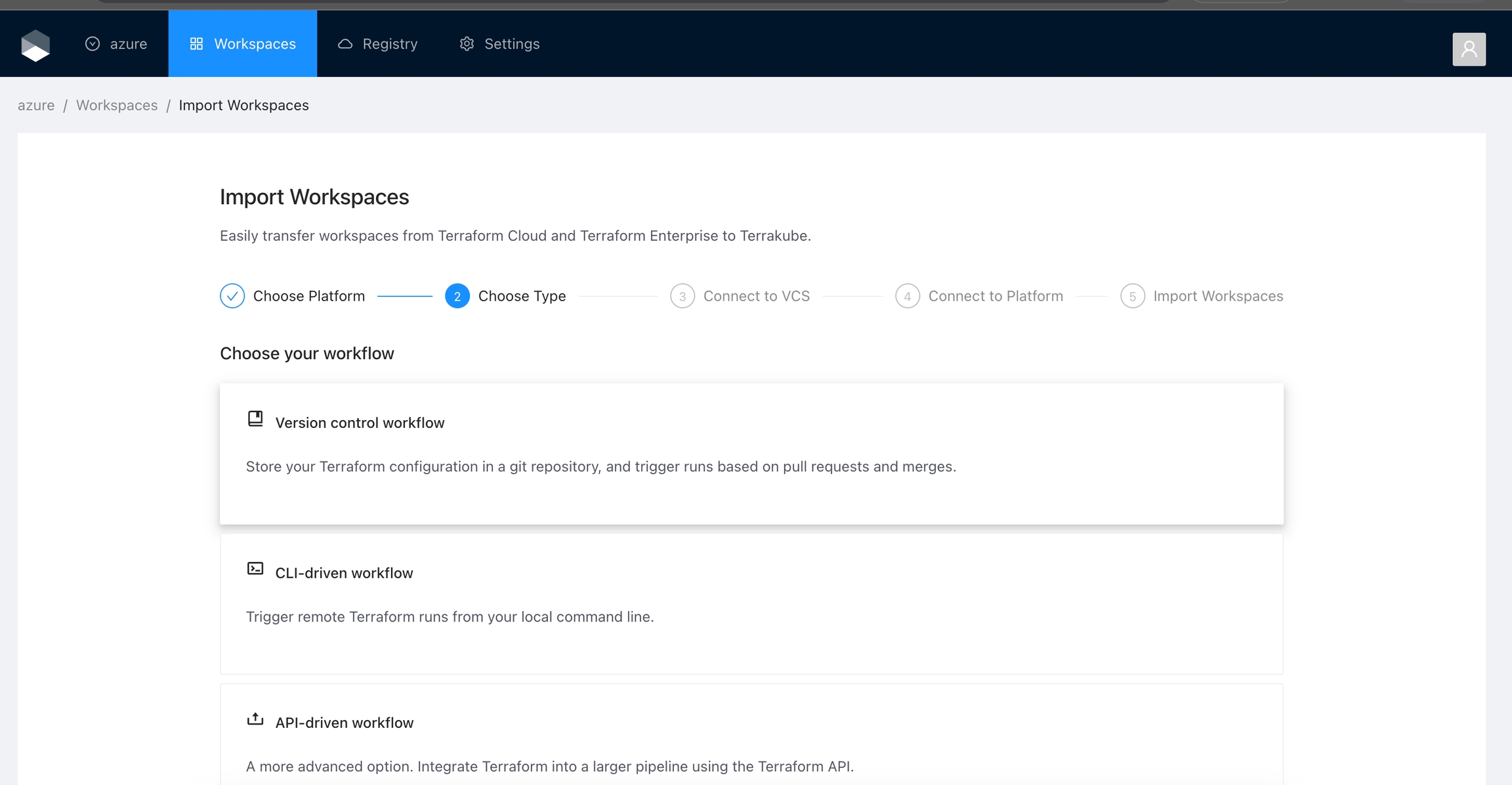
Task: Open the user avatar menu
Action: tap(1469, 49)
